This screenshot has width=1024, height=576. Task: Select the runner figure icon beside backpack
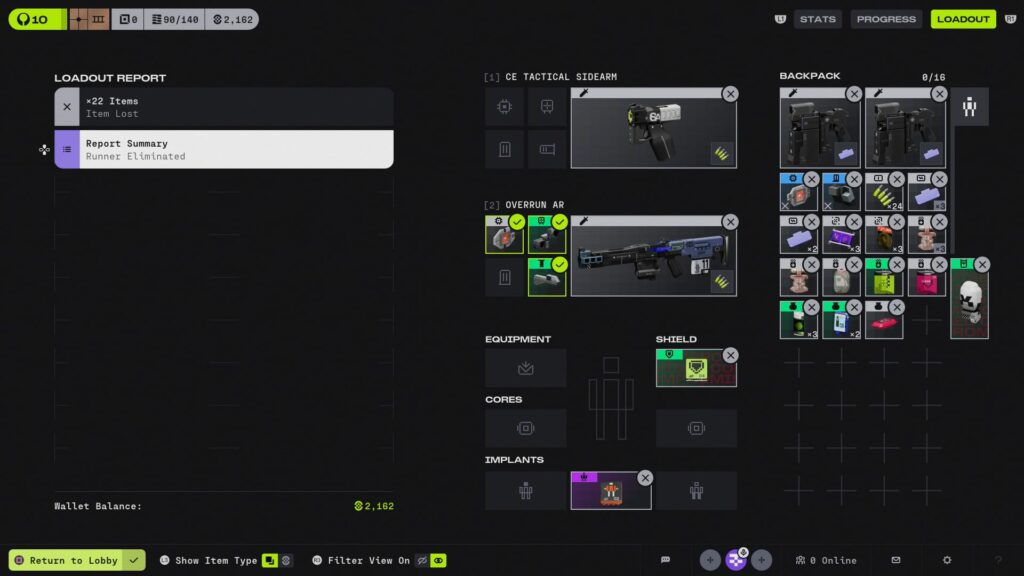[969, 107]
